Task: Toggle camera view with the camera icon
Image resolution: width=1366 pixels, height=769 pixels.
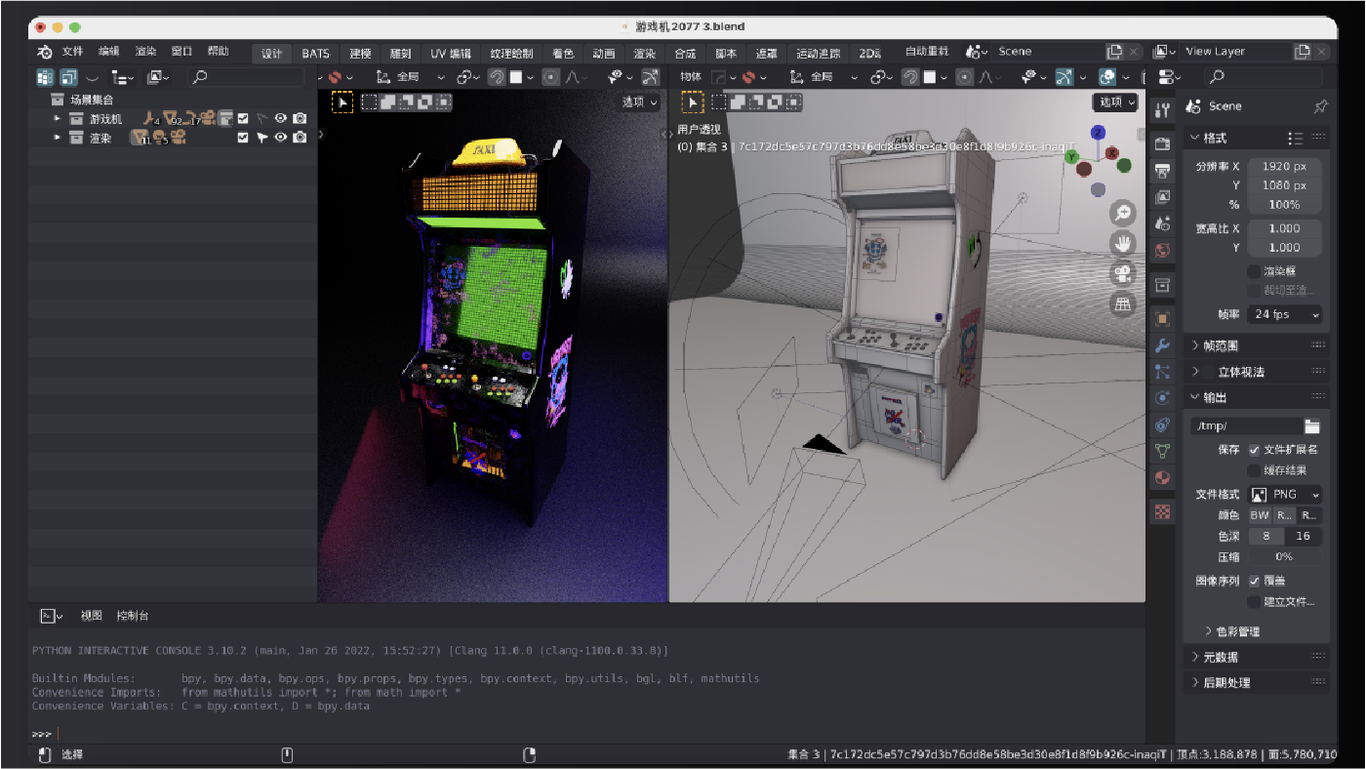Action: tap(1122, 274)
